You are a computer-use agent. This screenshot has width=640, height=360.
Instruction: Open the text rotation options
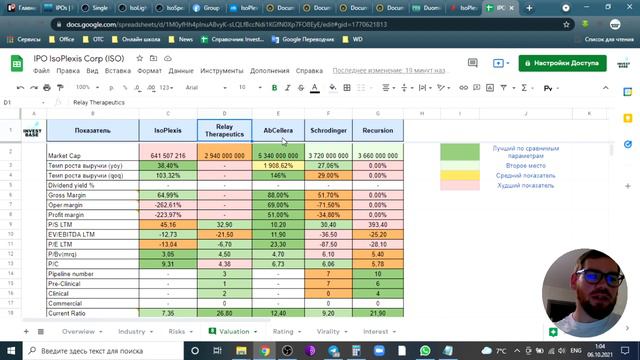(443, 88)
